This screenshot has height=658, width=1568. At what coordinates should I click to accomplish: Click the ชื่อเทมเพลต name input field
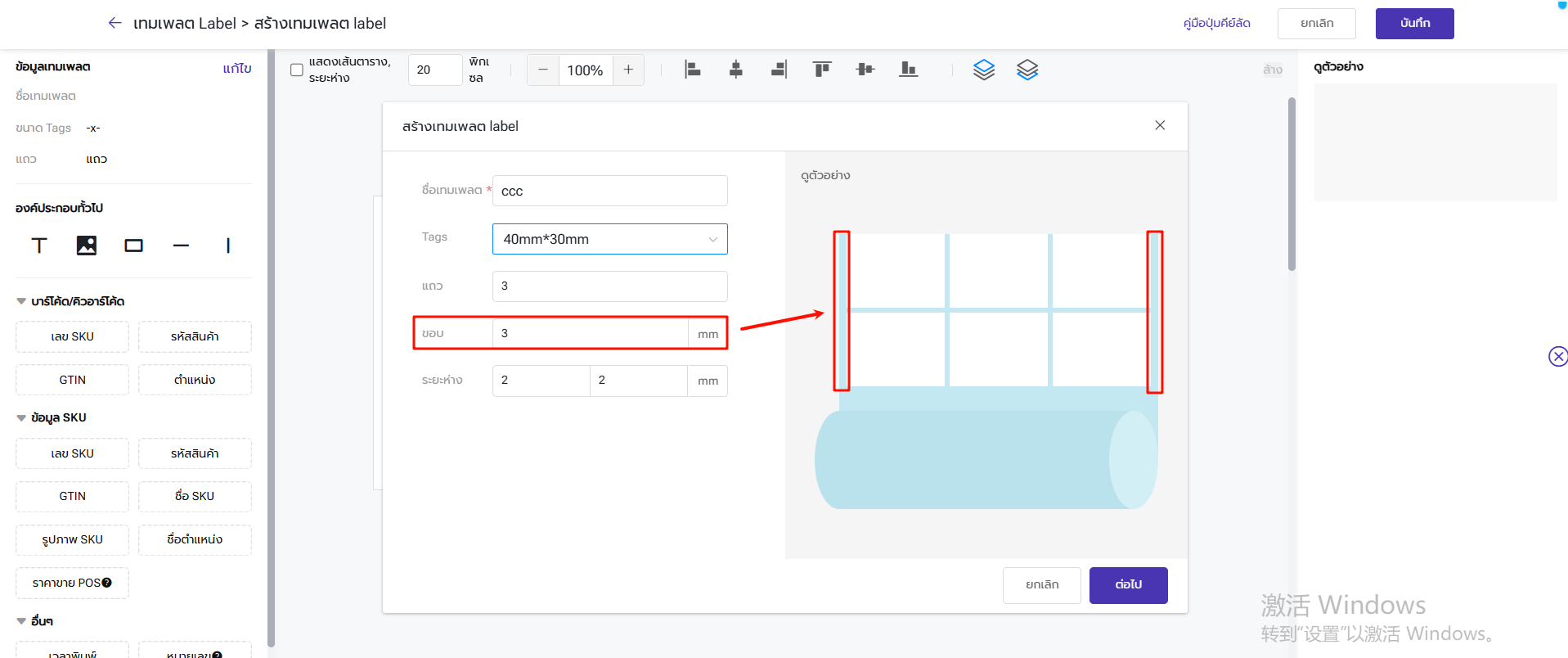609,191
